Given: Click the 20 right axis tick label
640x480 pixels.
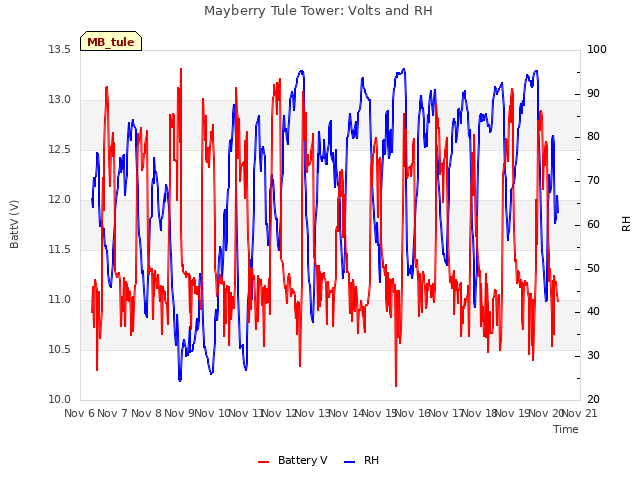Looking at the screenshot, I should point(593,400).
